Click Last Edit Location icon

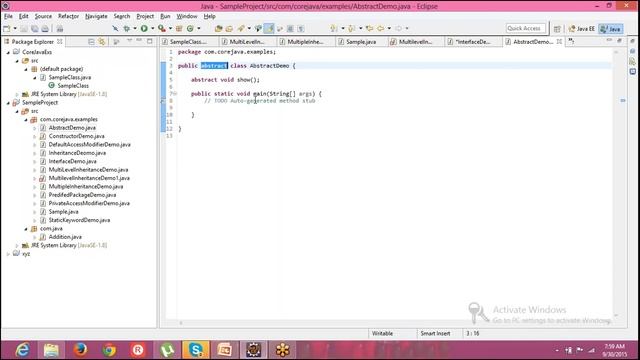tap(369, 29)
